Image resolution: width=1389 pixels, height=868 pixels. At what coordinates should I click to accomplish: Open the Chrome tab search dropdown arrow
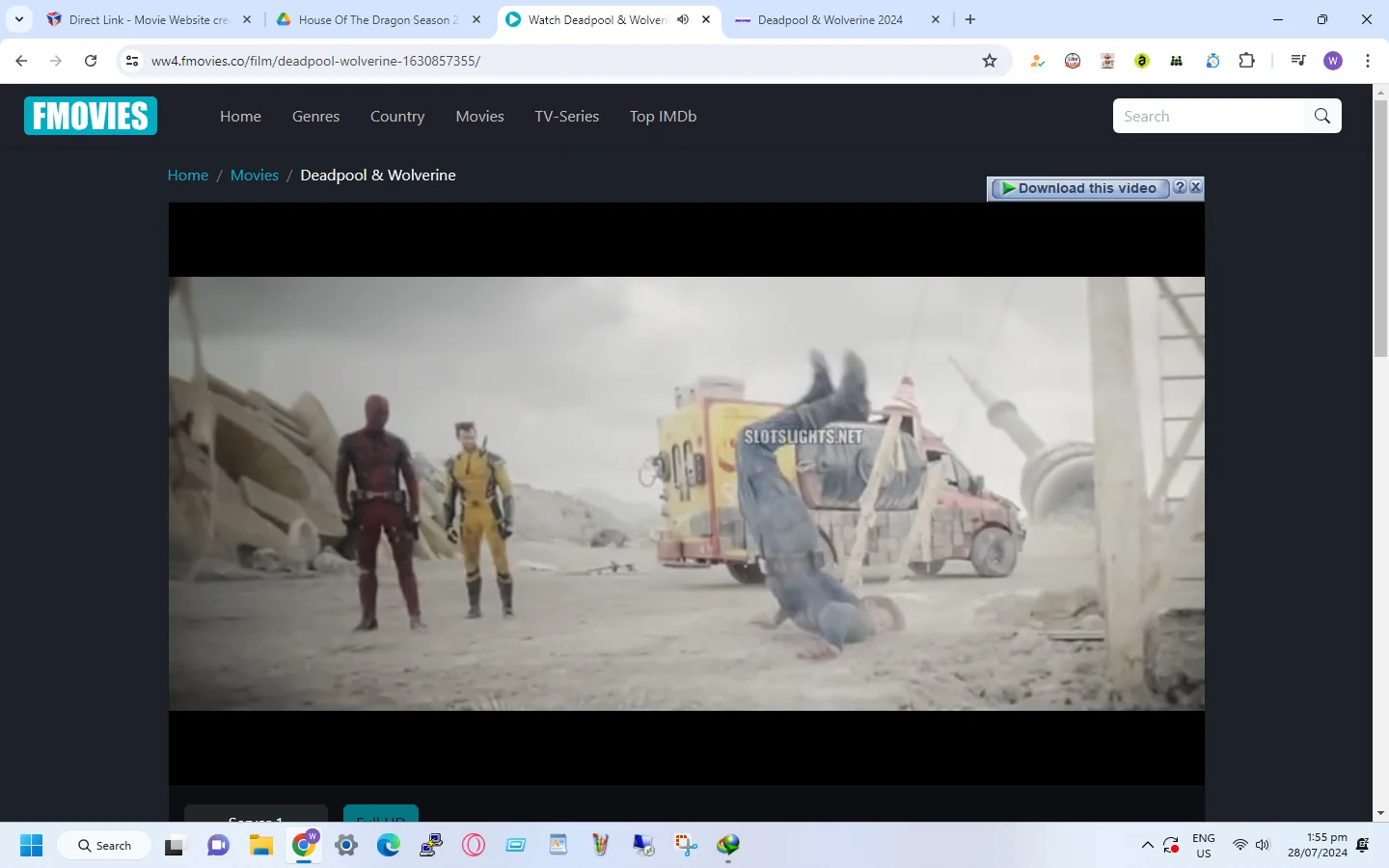[19, 19]
